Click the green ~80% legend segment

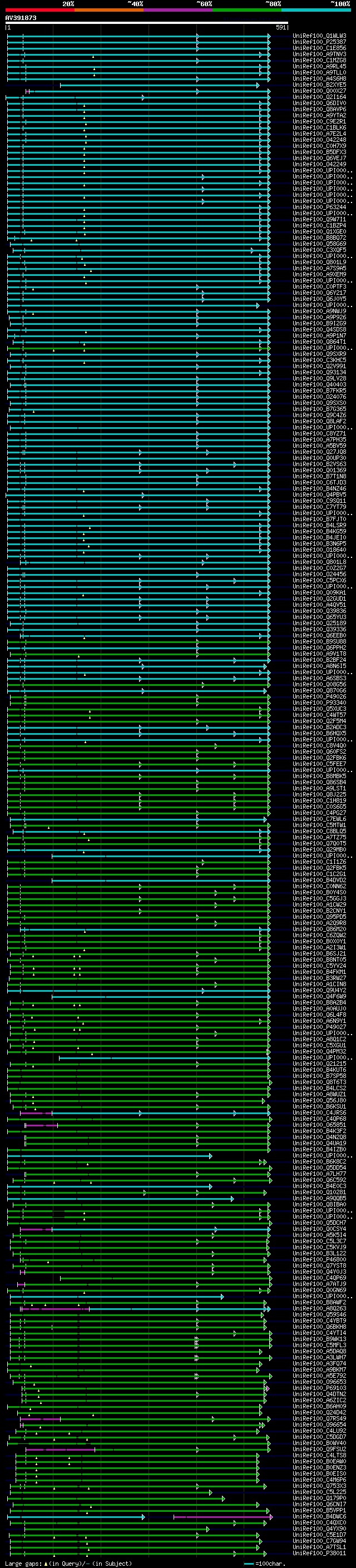[246, 11]
